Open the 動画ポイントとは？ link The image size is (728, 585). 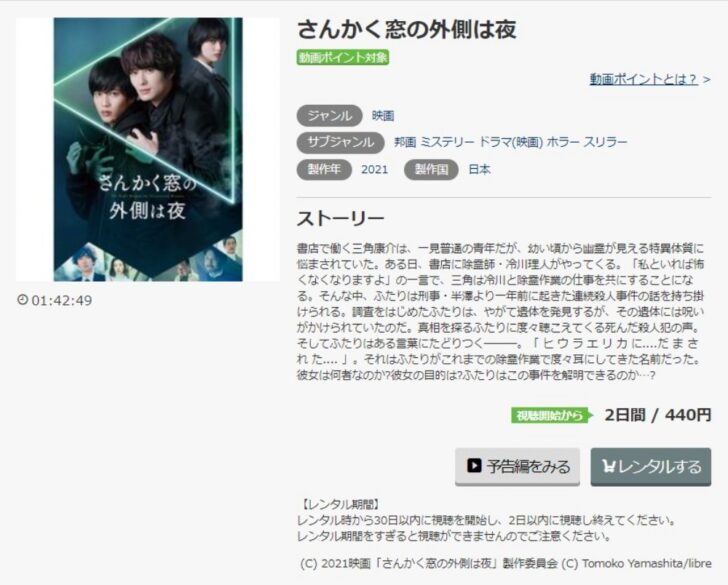(644, 79)
